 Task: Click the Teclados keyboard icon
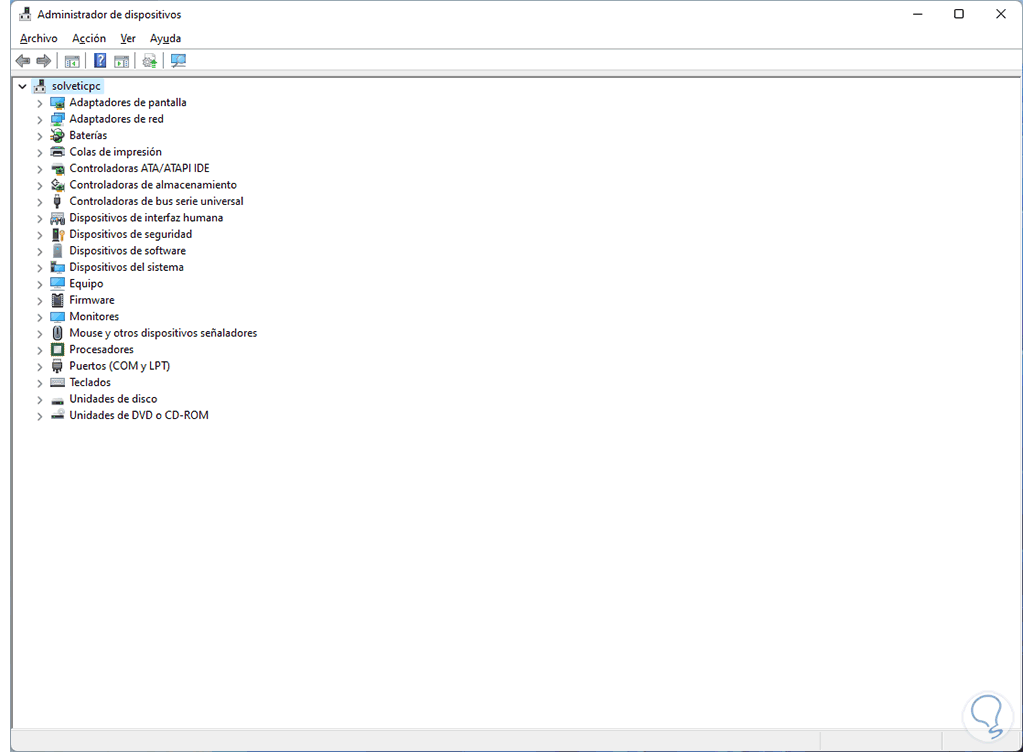57,383
